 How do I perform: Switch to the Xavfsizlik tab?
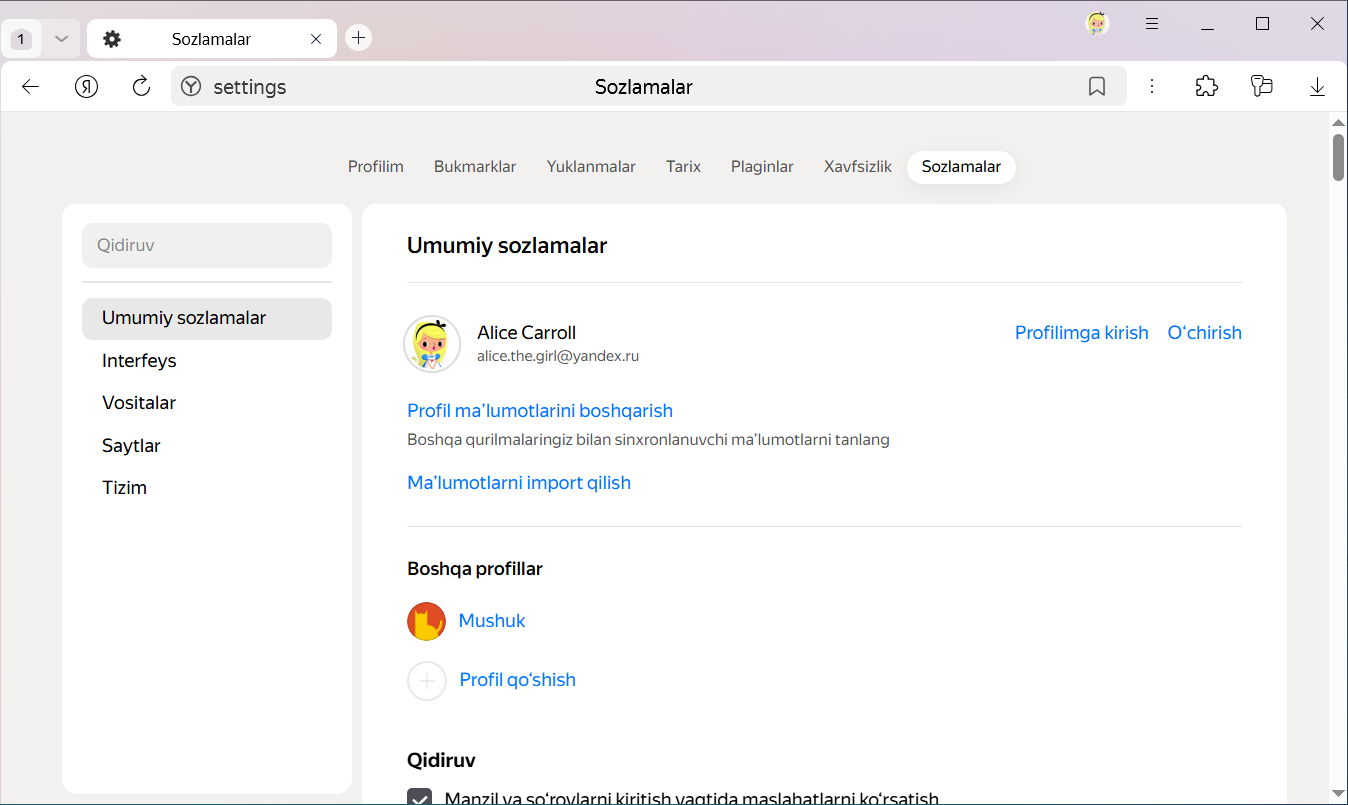pos(857,167)
